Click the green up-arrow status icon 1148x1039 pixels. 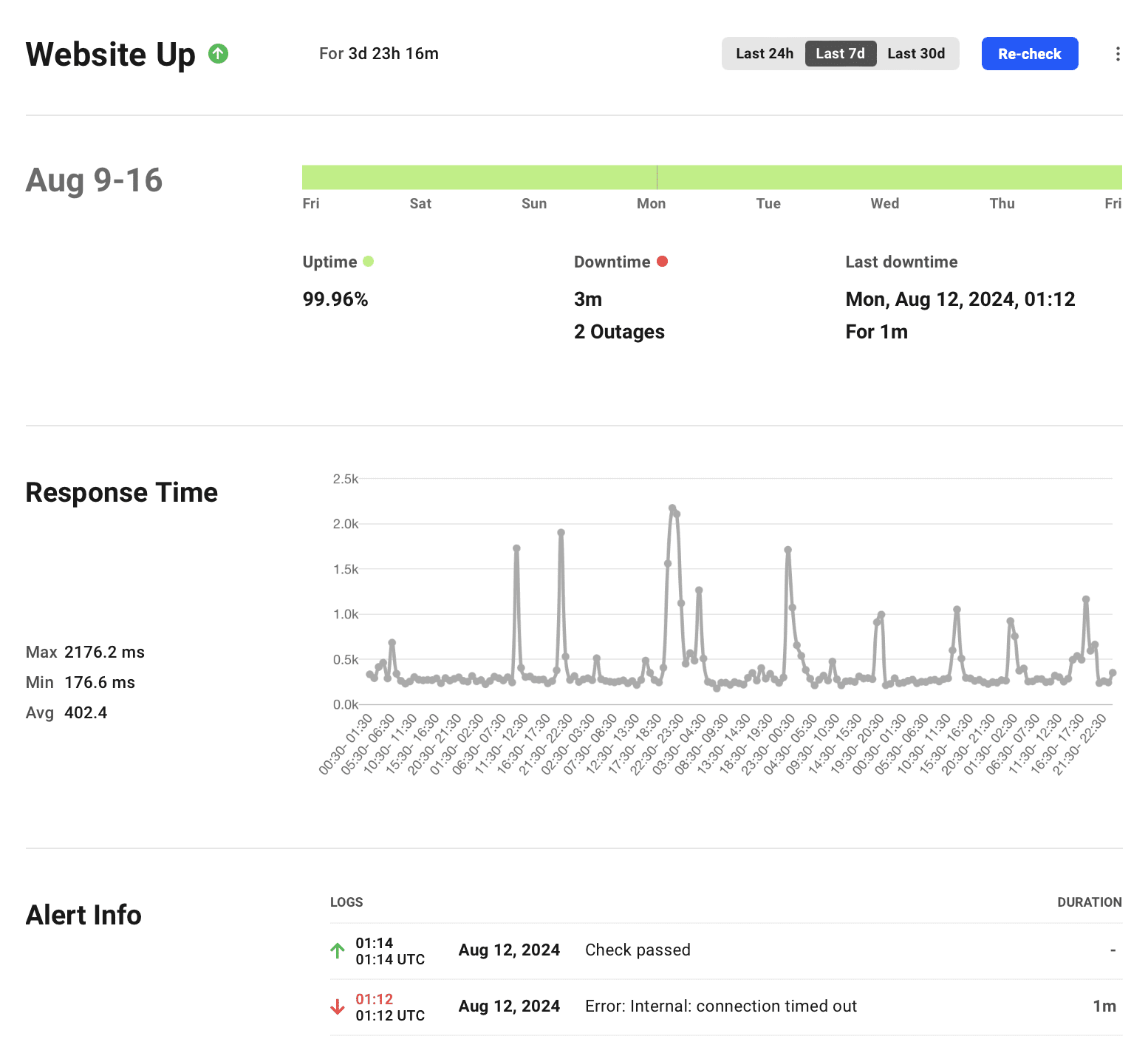click(x=218, y=53)
